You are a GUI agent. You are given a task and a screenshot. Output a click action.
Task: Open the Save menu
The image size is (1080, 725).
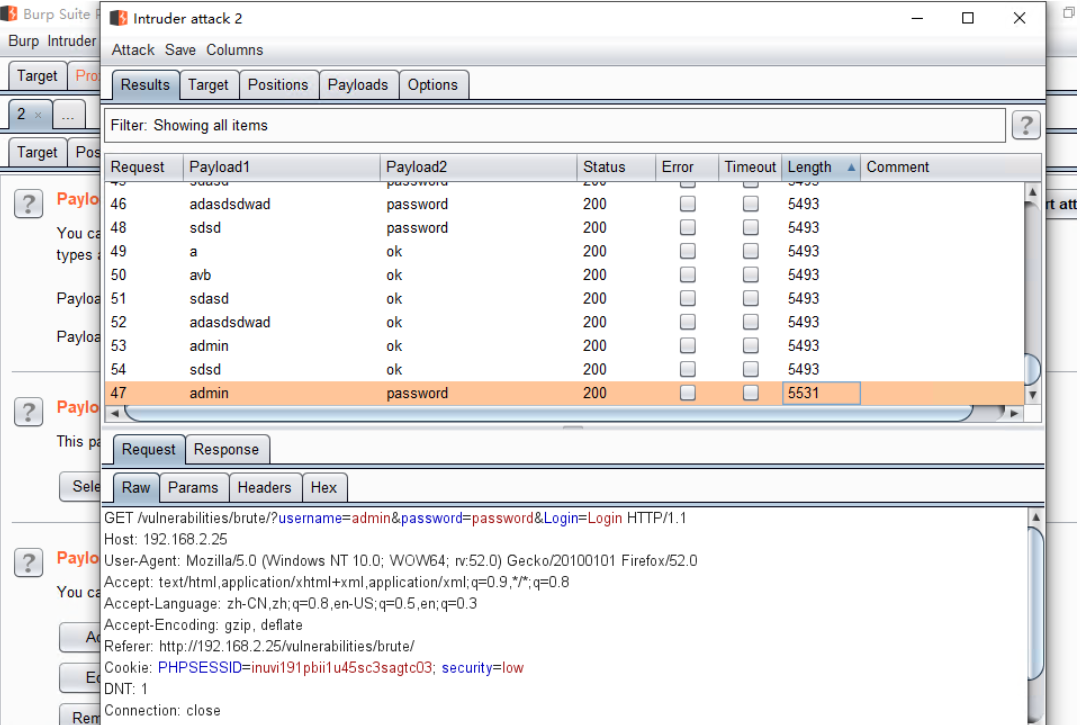180,50
